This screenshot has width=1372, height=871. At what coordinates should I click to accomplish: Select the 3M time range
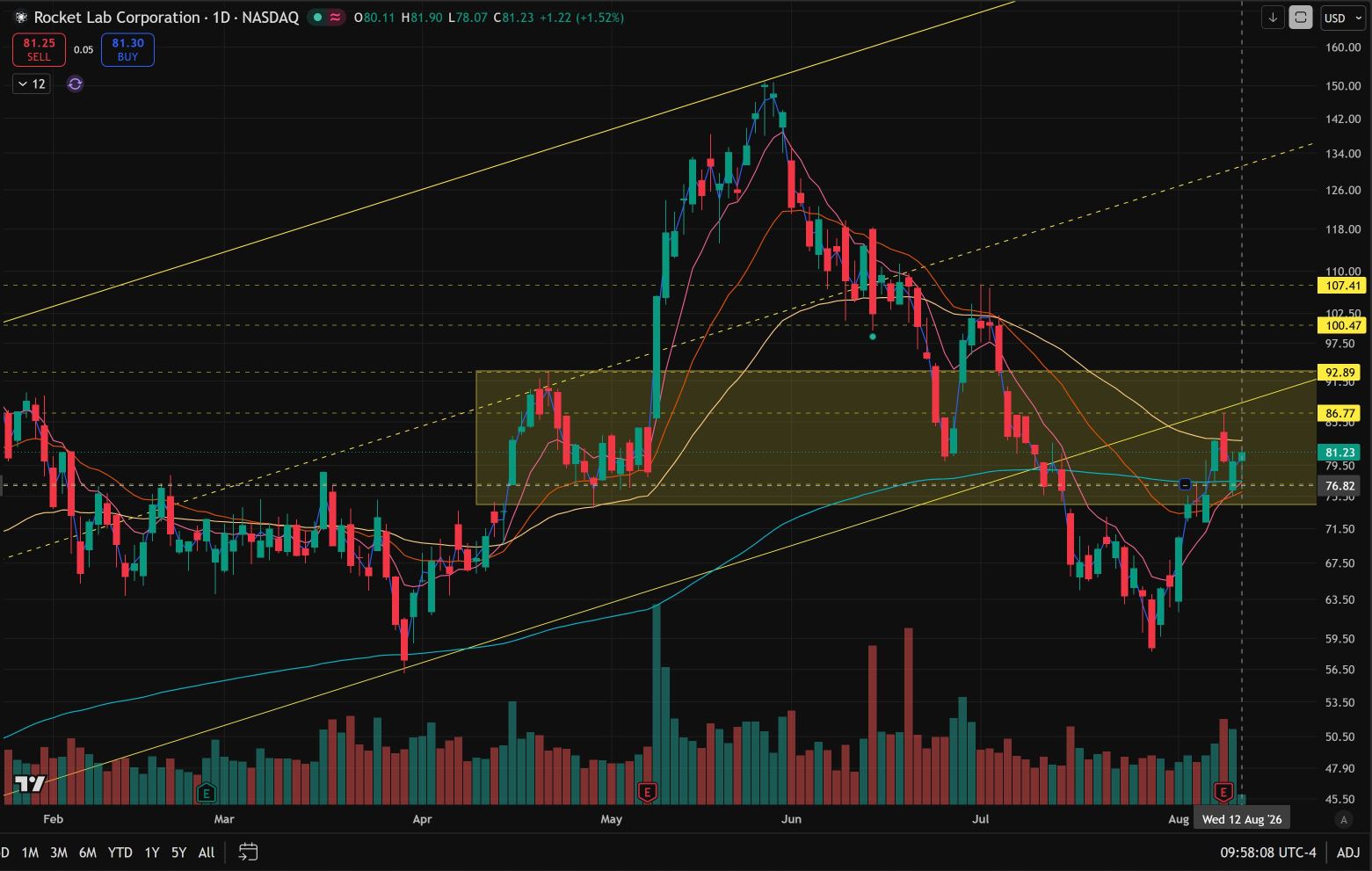[59, 853]
